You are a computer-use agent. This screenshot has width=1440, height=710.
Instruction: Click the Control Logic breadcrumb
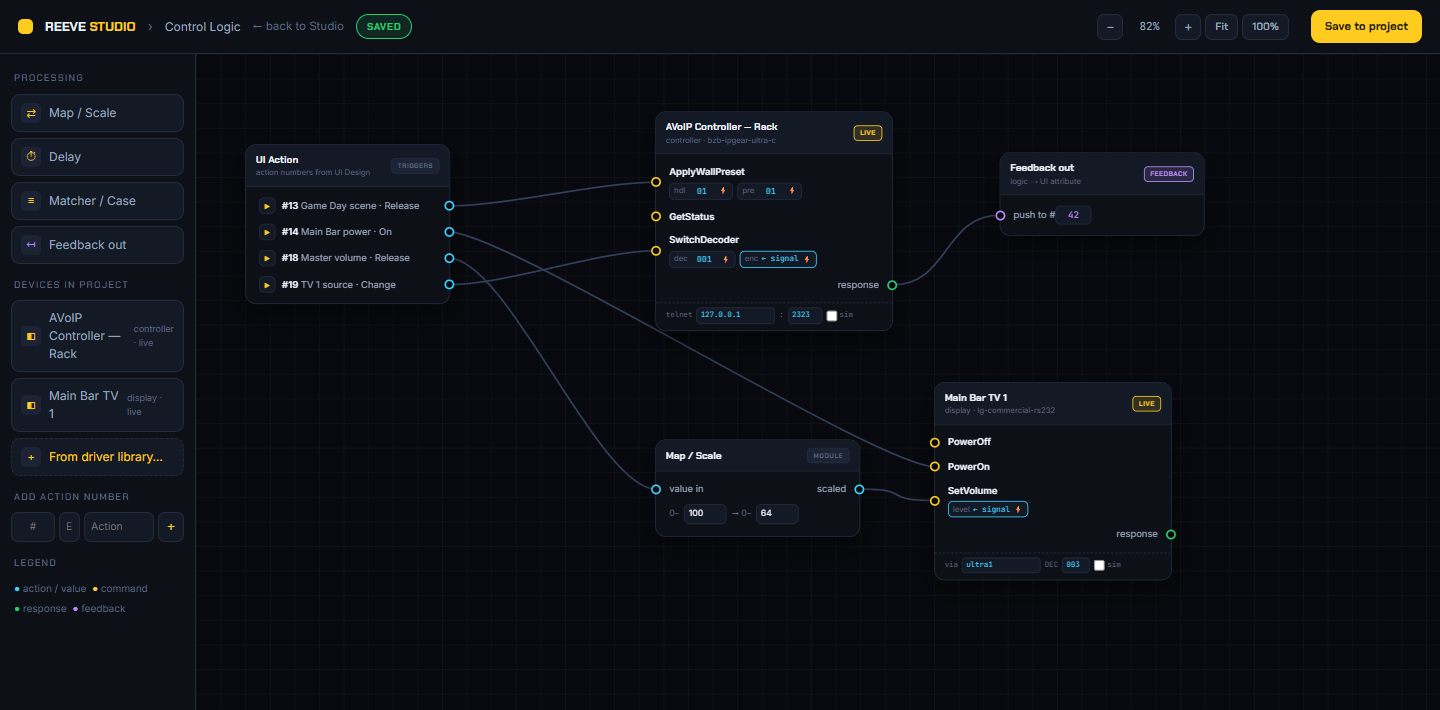click(x=203, y=27)
